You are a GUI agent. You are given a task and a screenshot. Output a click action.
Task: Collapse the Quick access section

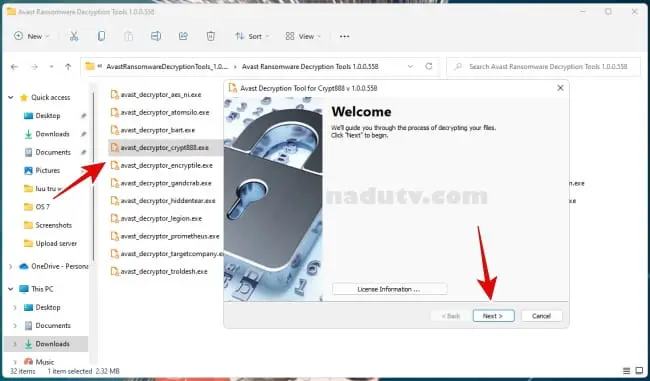point(11,97)
